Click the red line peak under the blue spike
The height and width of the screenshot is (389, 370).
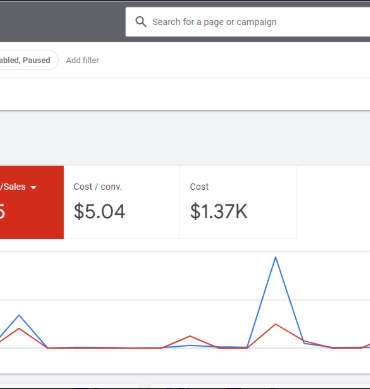pyautogui.click(x=275, y=324)
